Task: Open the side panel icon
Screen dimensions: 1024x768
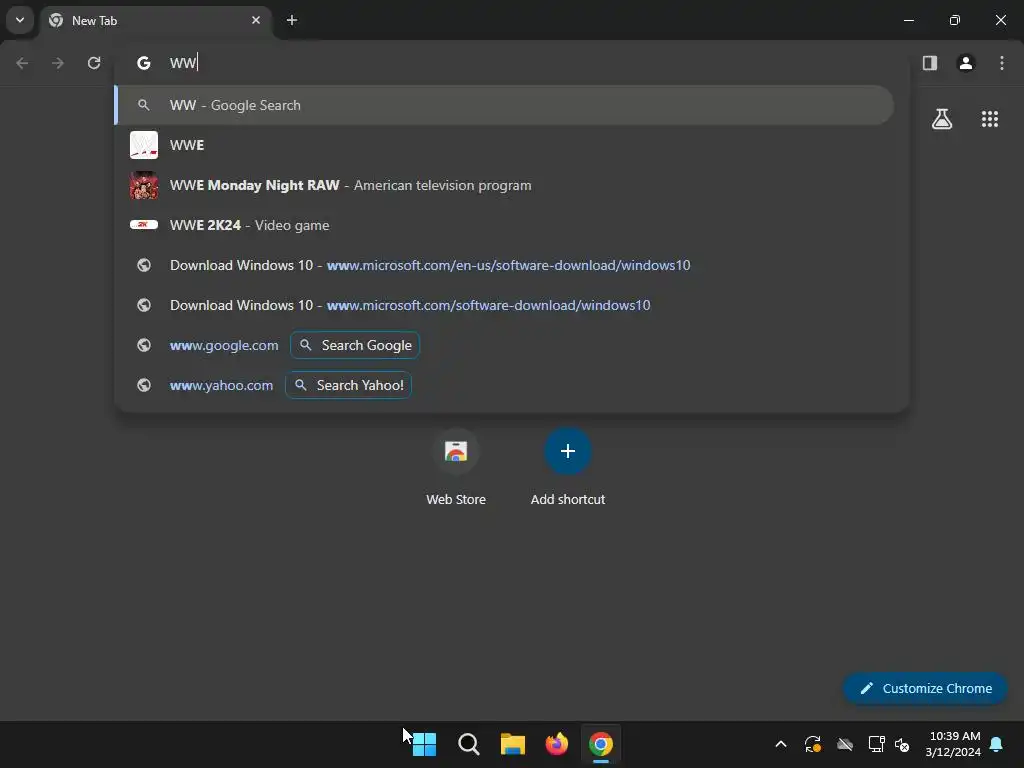Action: (x=930, y=63)
